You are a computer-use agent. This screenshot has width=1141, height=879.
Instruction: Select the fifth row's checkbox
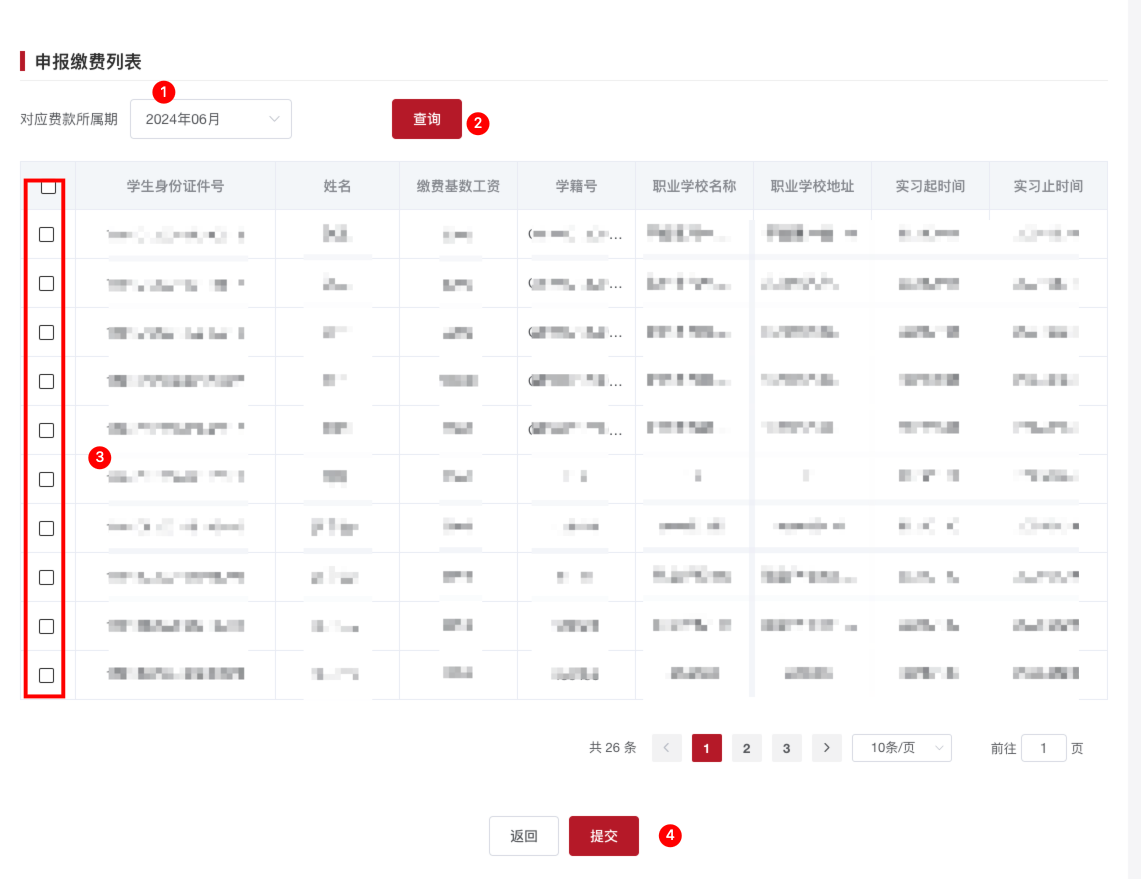tap(47, 430)
